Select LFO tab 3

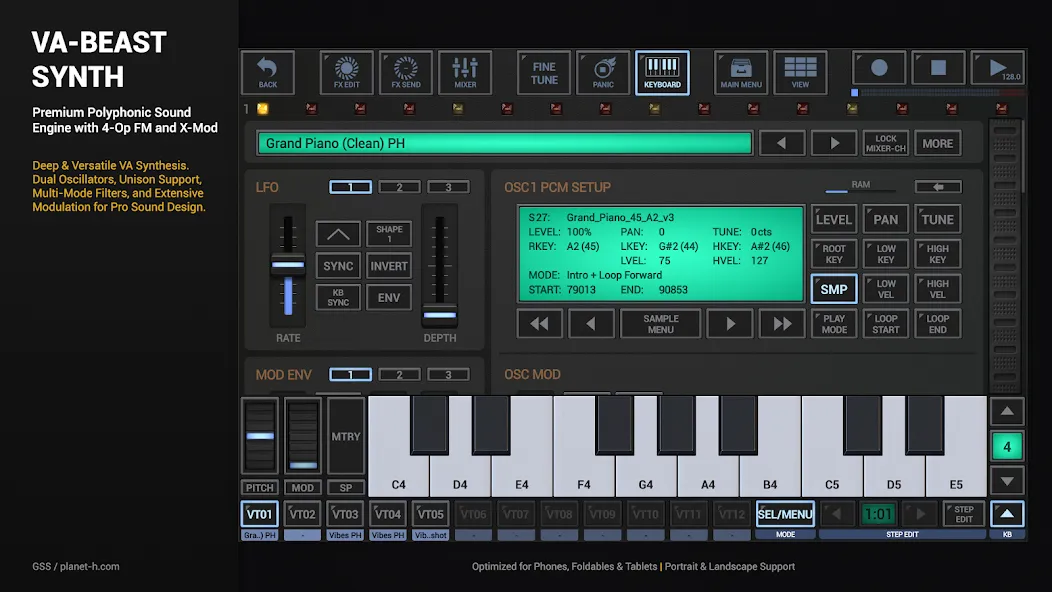tap(448, 187)
